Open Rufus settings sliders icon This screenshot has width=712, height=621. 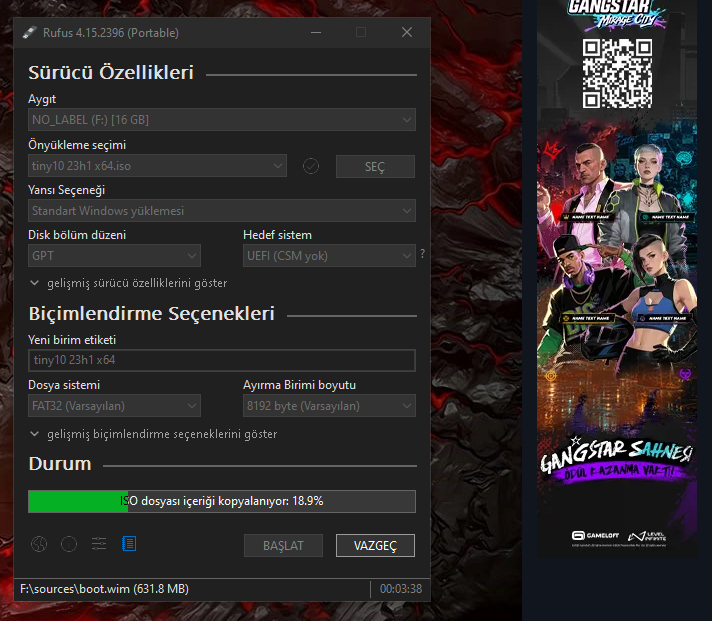99,544
